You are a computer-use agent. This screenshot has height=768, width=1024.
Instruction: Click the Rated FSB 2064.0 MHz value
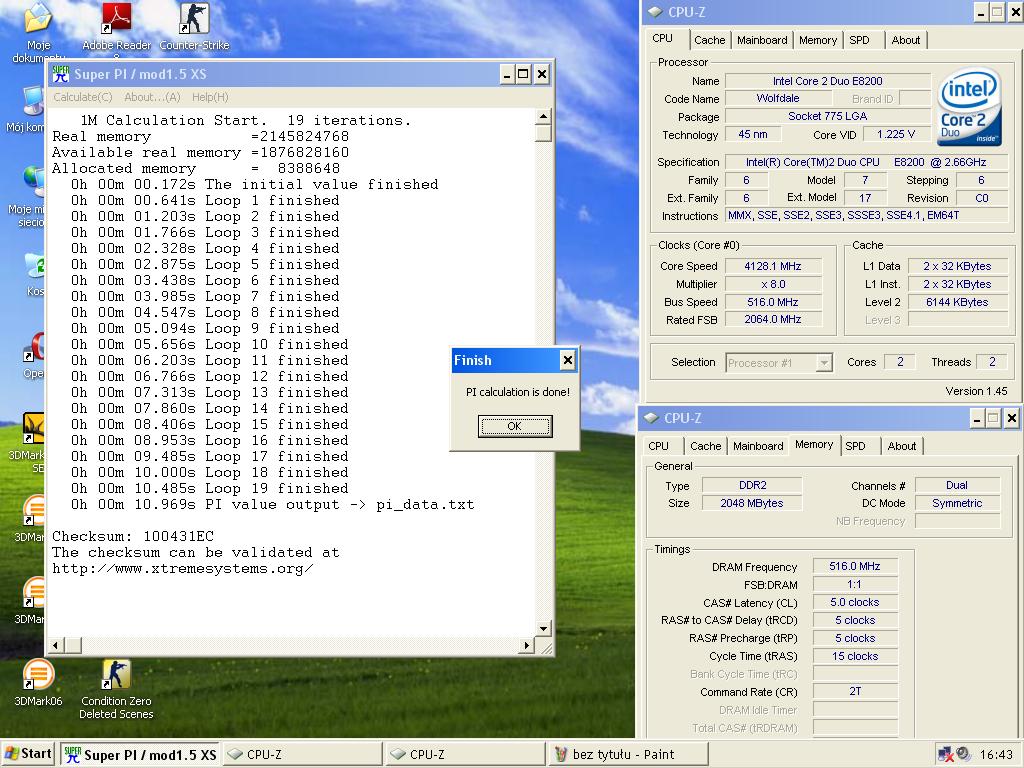[x=773, y=319]
